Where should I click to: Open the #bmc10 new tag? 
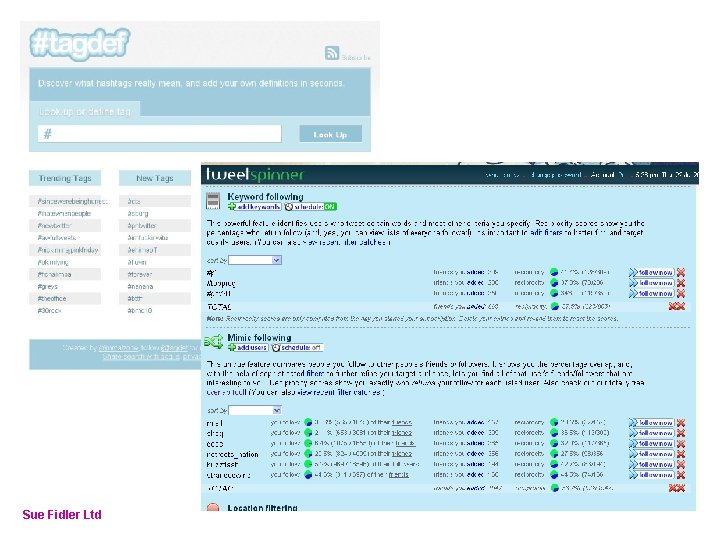click(x=140, y=311)
